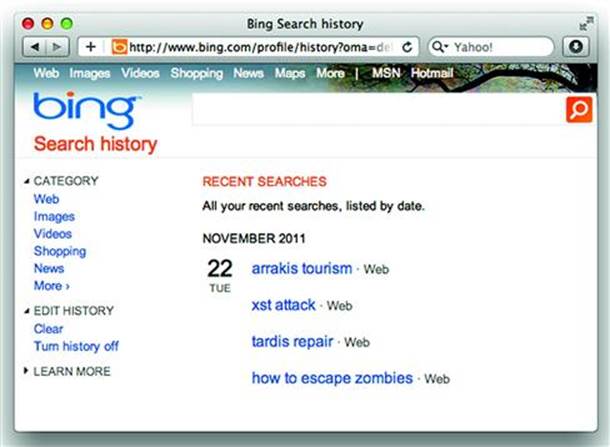Open the Images tab in top navigation

(x=90, y=73)
